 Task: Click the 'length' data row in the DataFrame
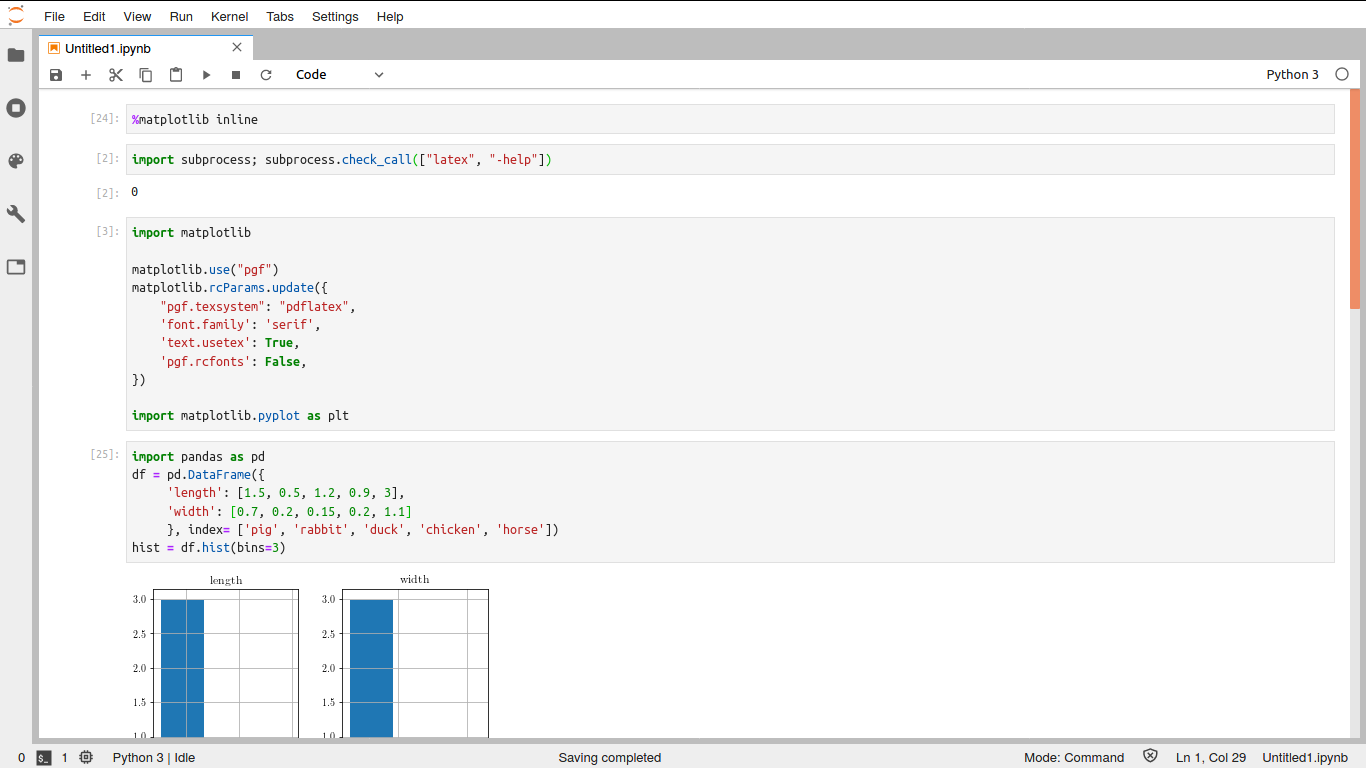pyautogui.click(x=285, y=492)
